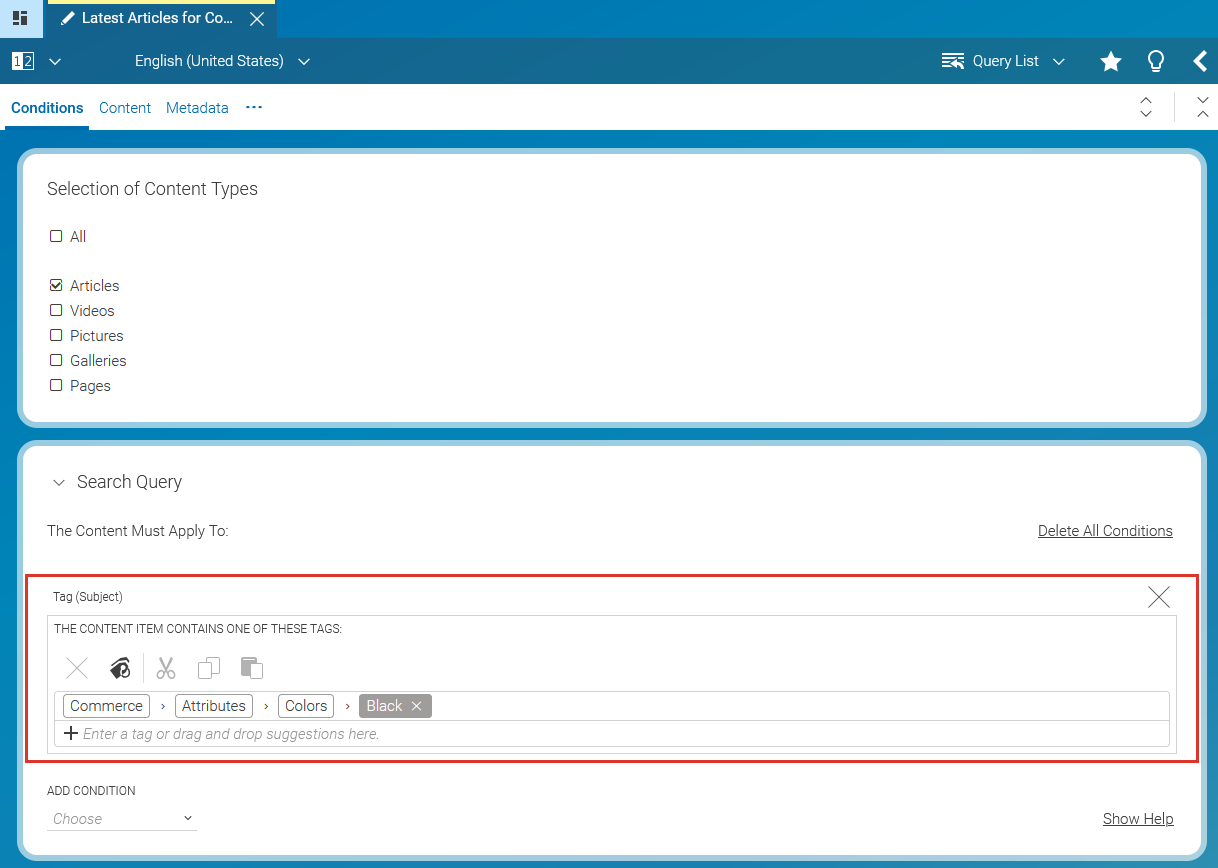Click the app launcher grid icon top-left

[x=20, y=18]
